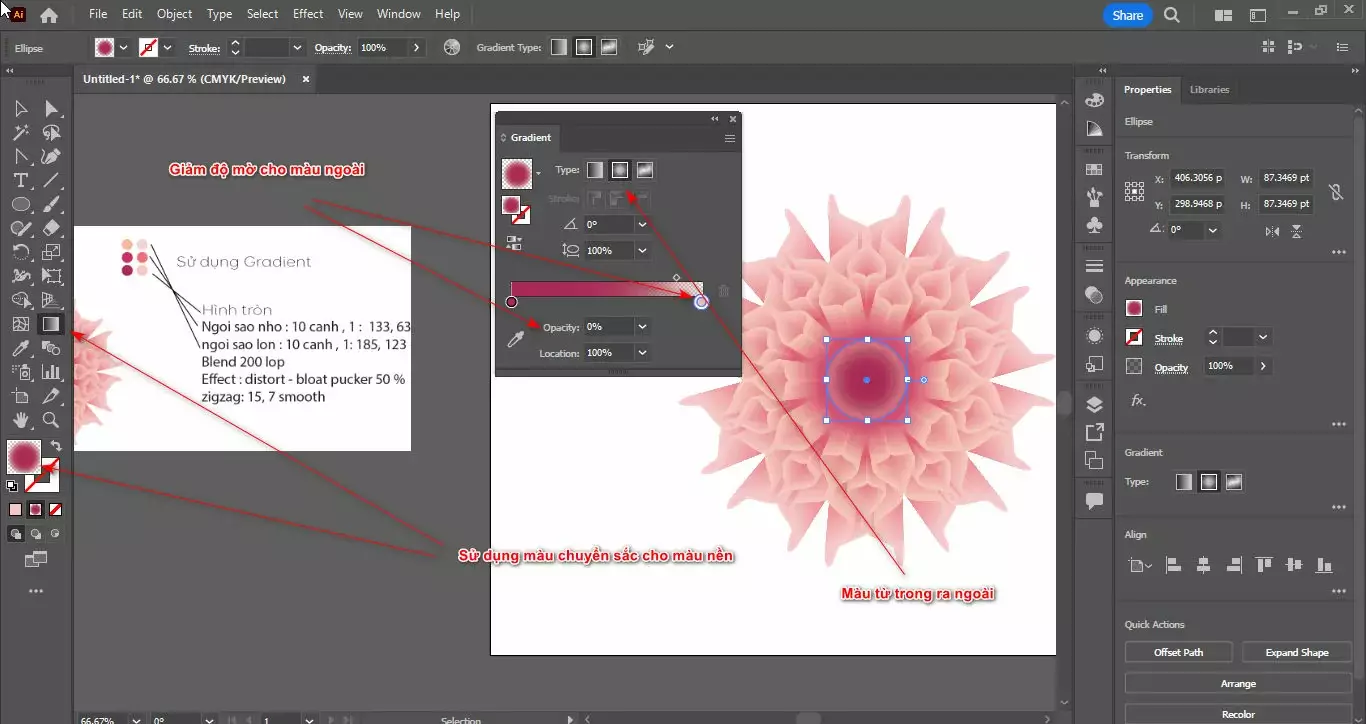Viewport: 1366px width, 724px height.
Task: Open the gradient Location dropdown
Action: [x=642, y=353]
